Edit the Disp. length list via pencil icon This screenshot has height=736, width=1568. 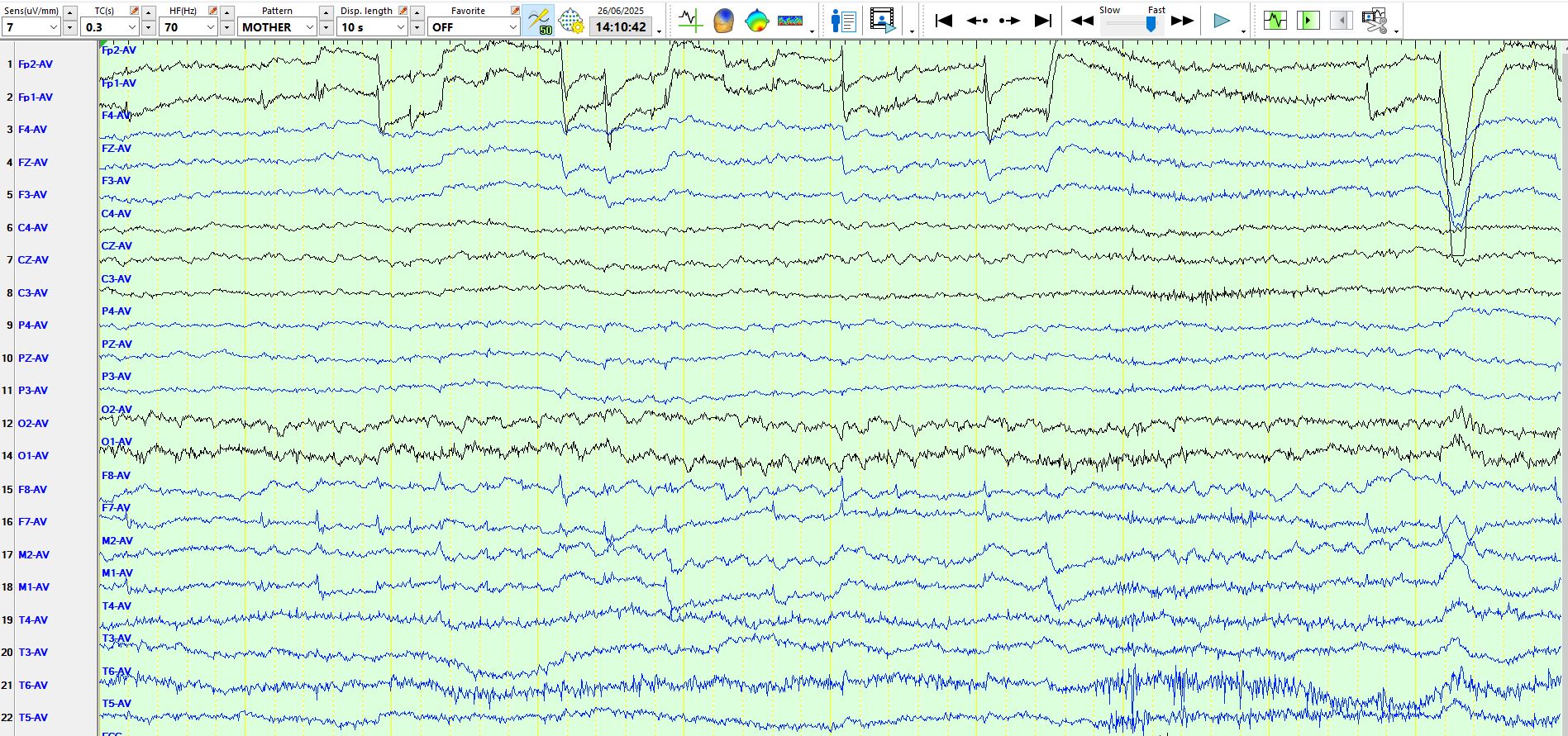click(403, 11)
